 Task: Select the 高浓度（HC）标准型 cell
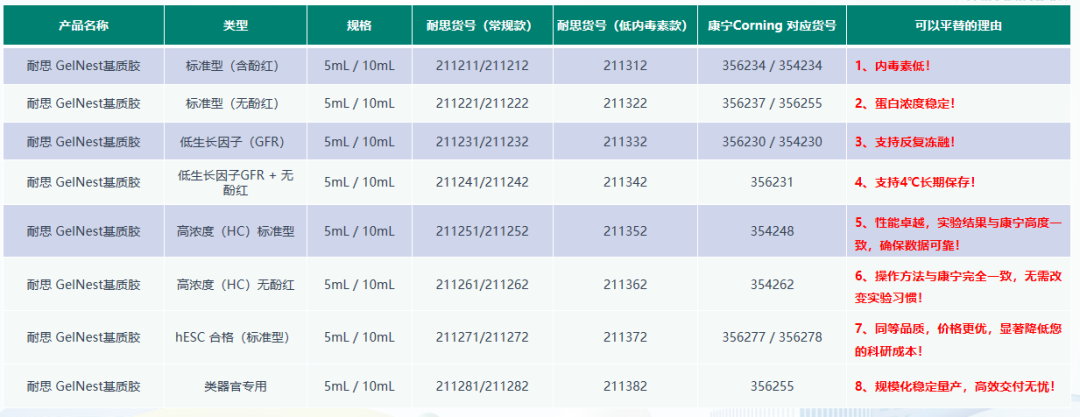pos(236,232)
